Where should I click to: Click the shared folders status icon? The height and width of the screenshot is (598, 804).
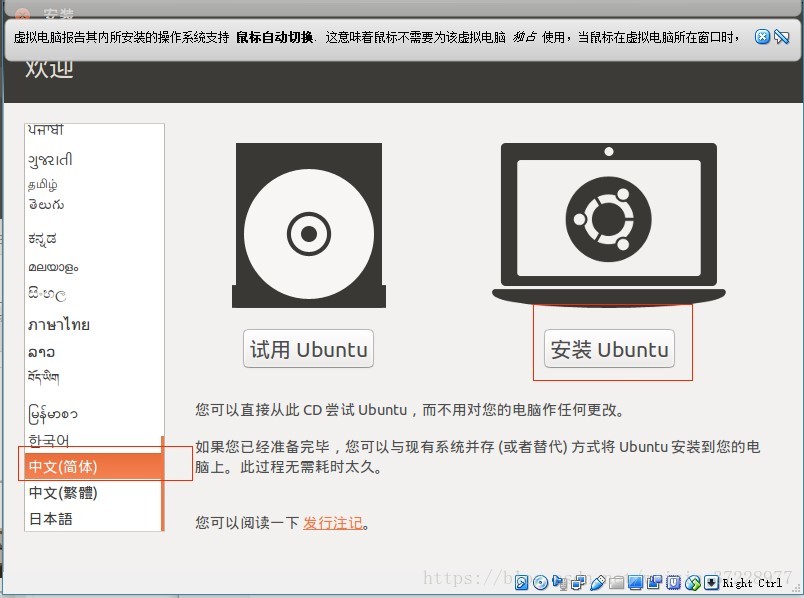tap(617, 582)
